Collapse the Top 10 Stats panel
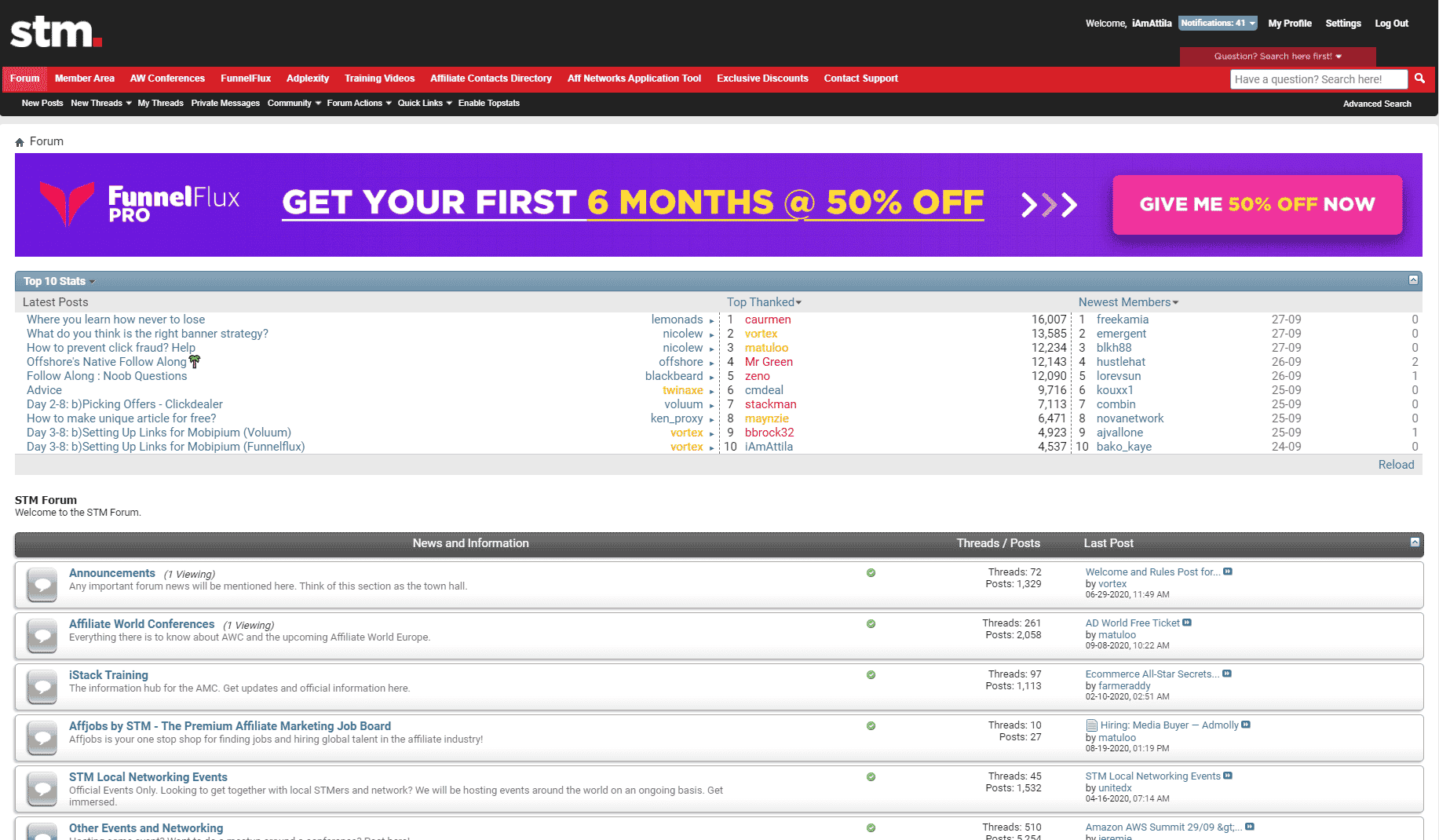 coord(1413,280)
